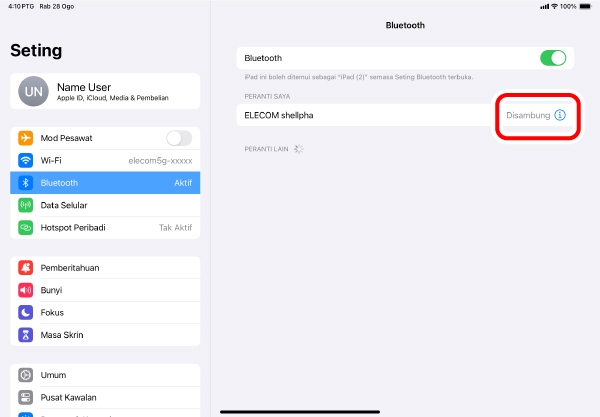Tap the home indicator bar at bottom
This screenshot has height=417, width=600.
click(300, 412)
